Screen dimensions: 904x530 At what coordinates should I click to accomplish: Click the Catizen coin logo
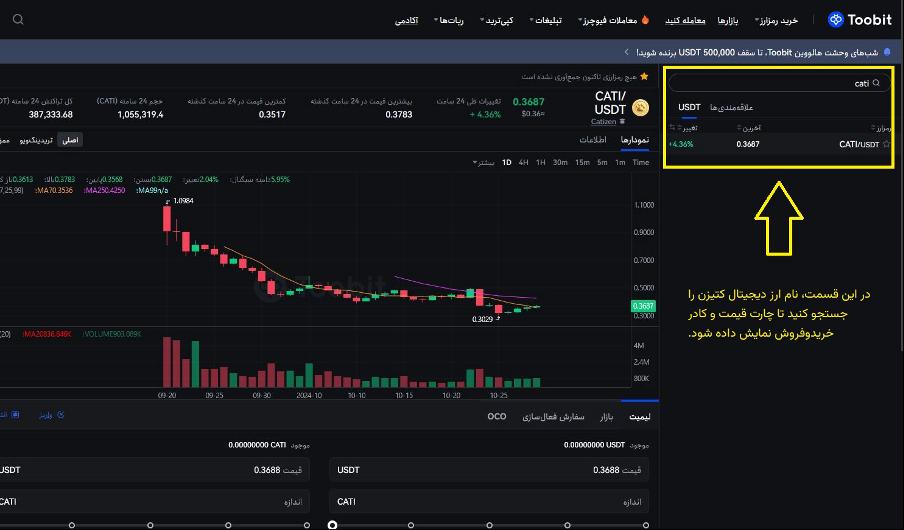tap(641, 107)
